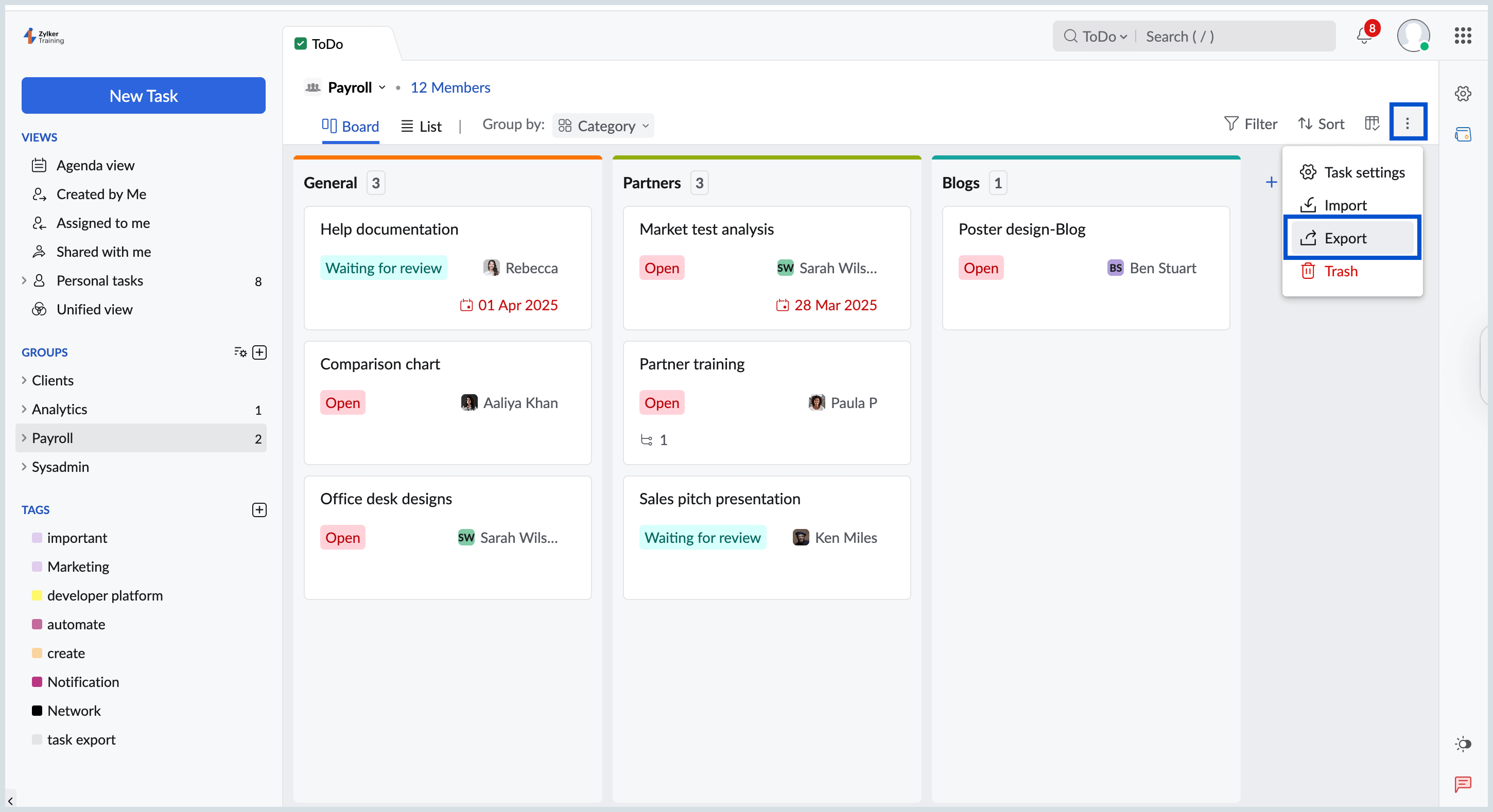Open the vertical three-dot more options menu

[x=1407, y=123]
